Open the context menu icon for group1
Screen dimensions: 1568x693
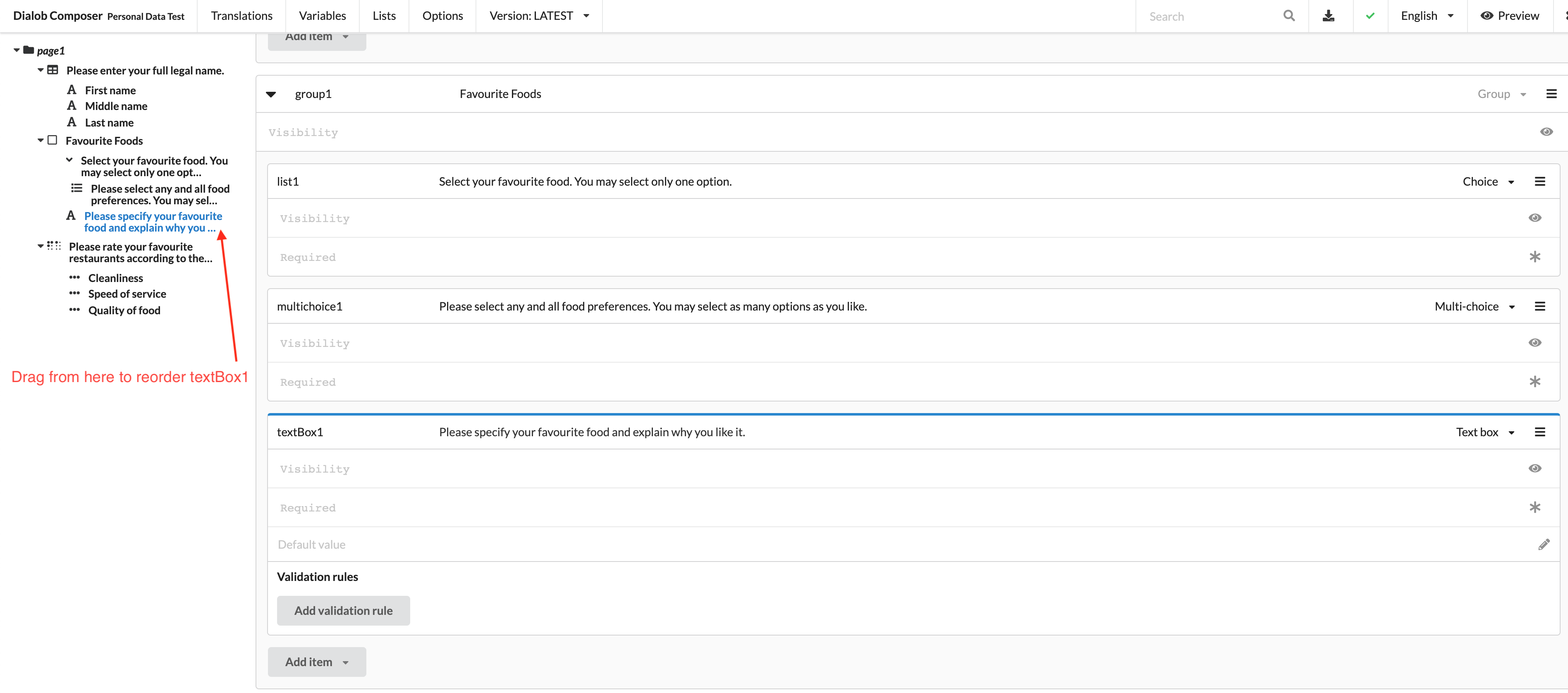[x=1551, y=94]
